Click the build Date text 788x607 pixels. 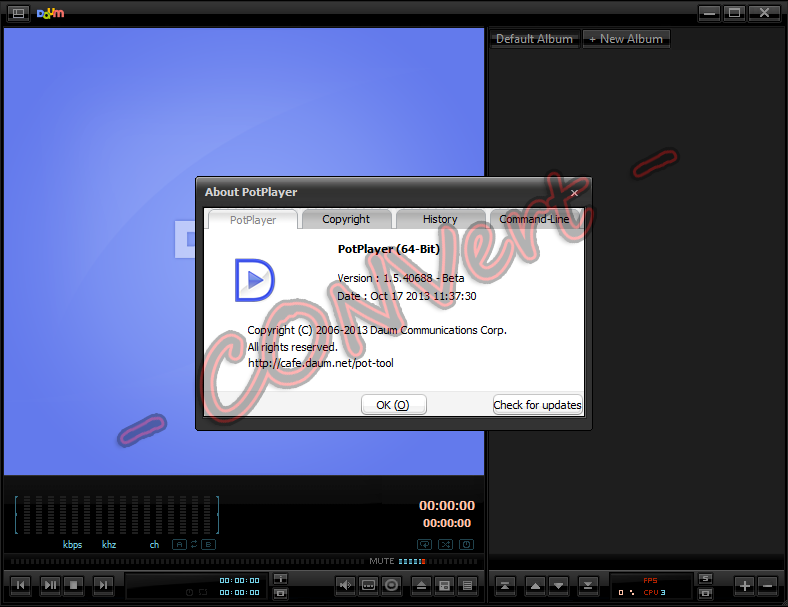[x=407, y=296]
